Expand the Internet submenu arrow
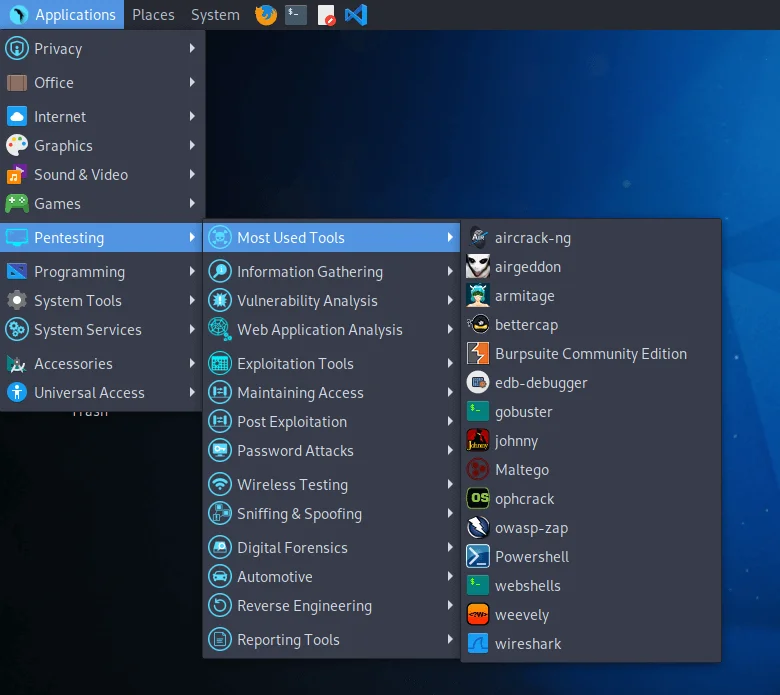Viewport: 780px width, 695px height. [x=192, y=116]
